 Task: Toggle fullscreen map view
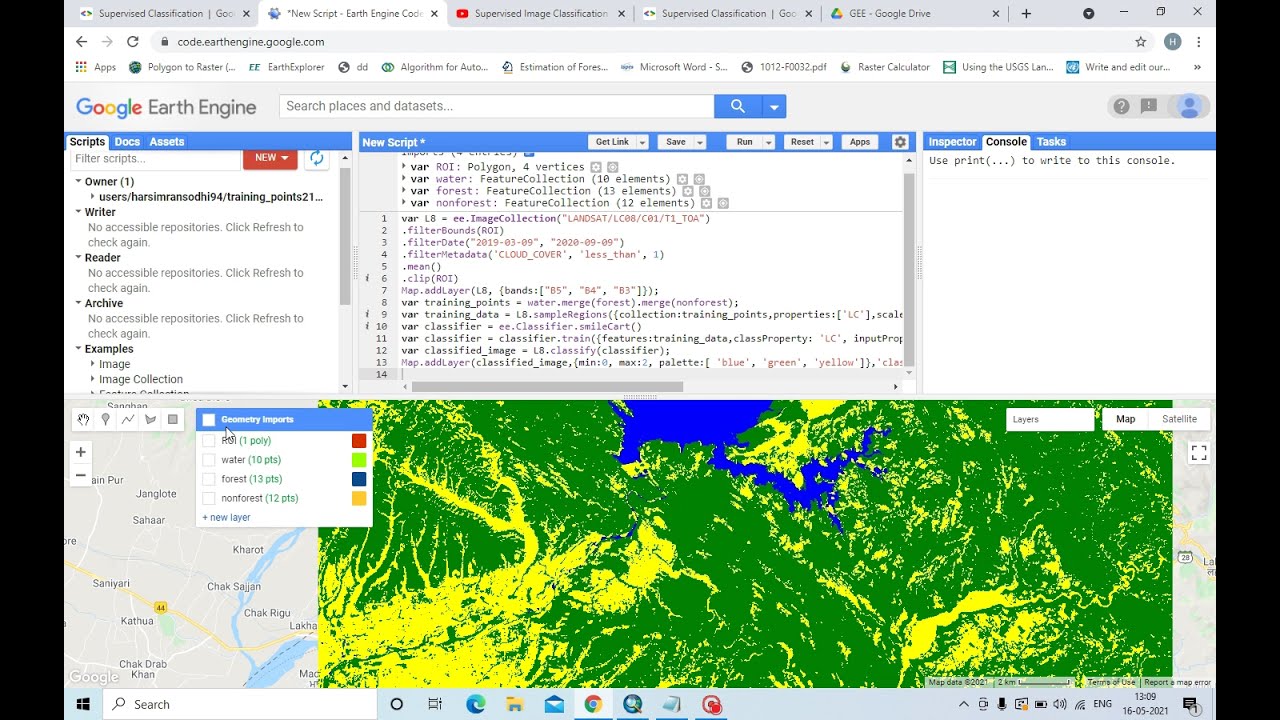[x=1199, y=453]
